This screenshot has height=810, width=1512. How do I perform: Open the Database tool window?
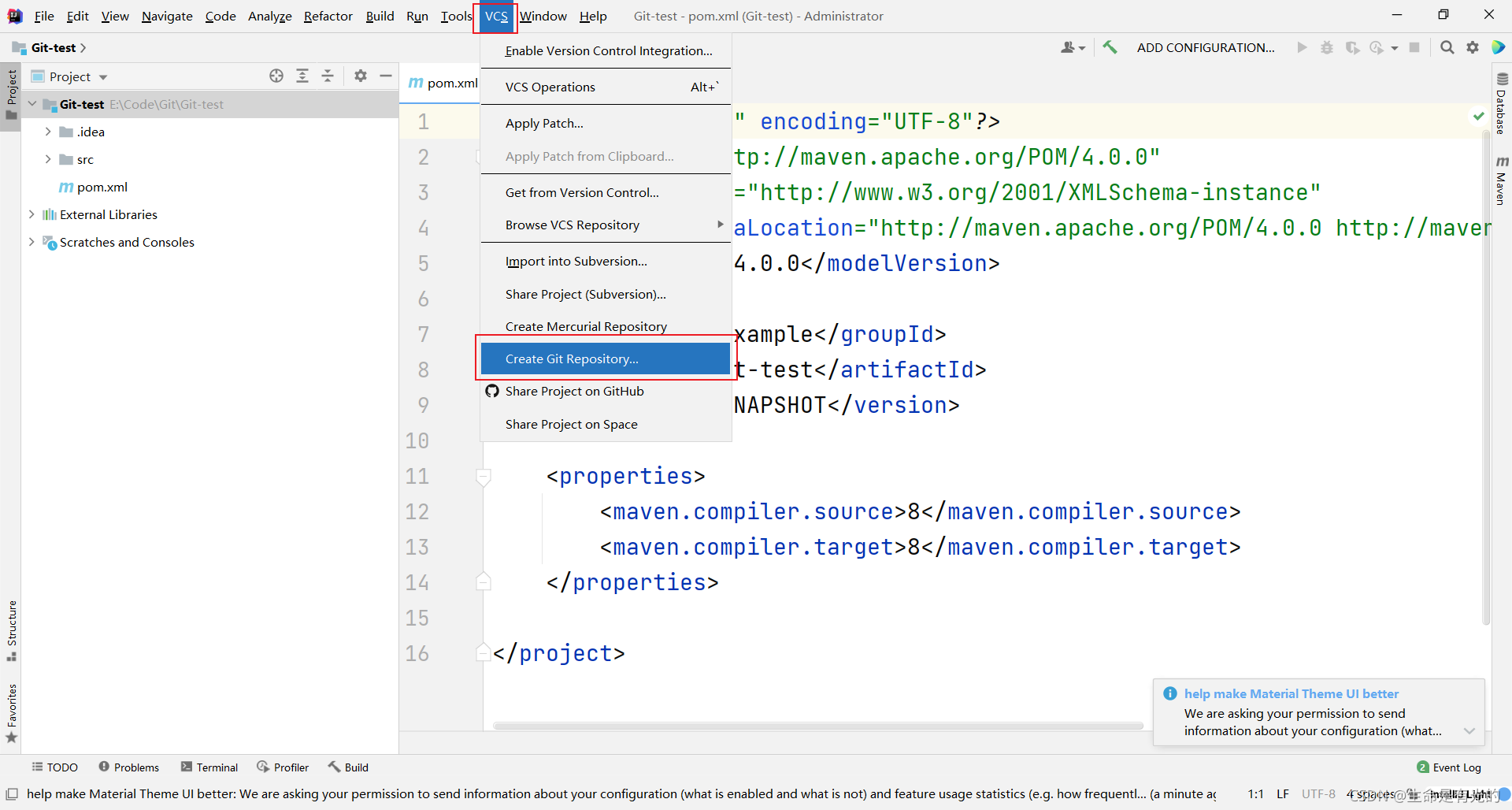tap(1502, 104)
